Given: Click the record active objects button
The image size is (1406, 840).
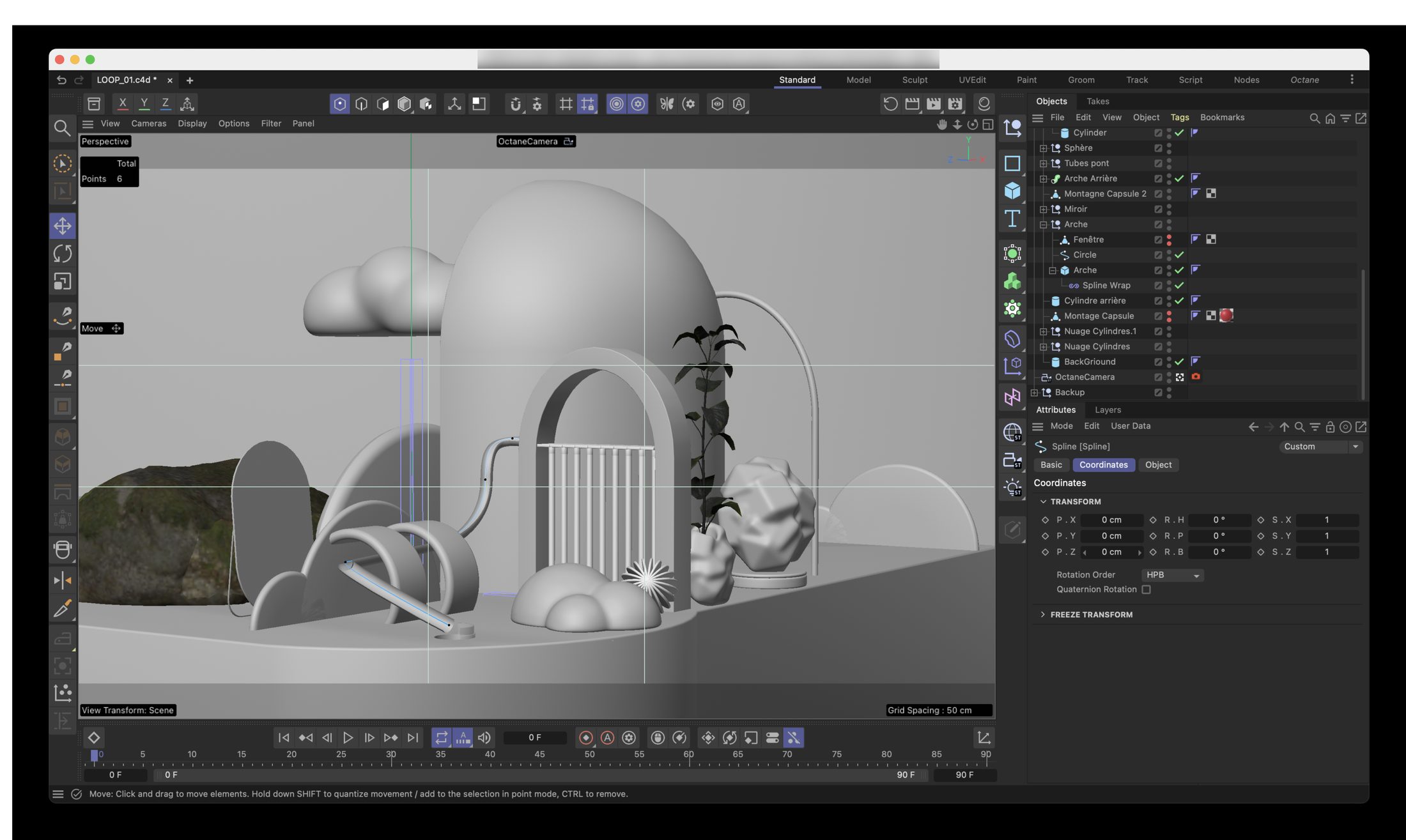Looking at the screenshot, I should click(585, 738).
